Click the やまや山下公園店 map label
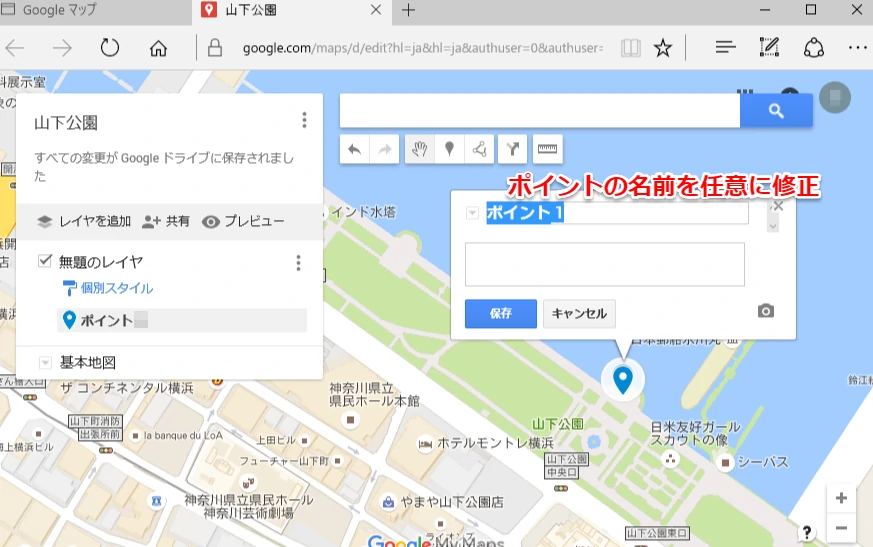 pyautogui.click(x=452, y=502)
